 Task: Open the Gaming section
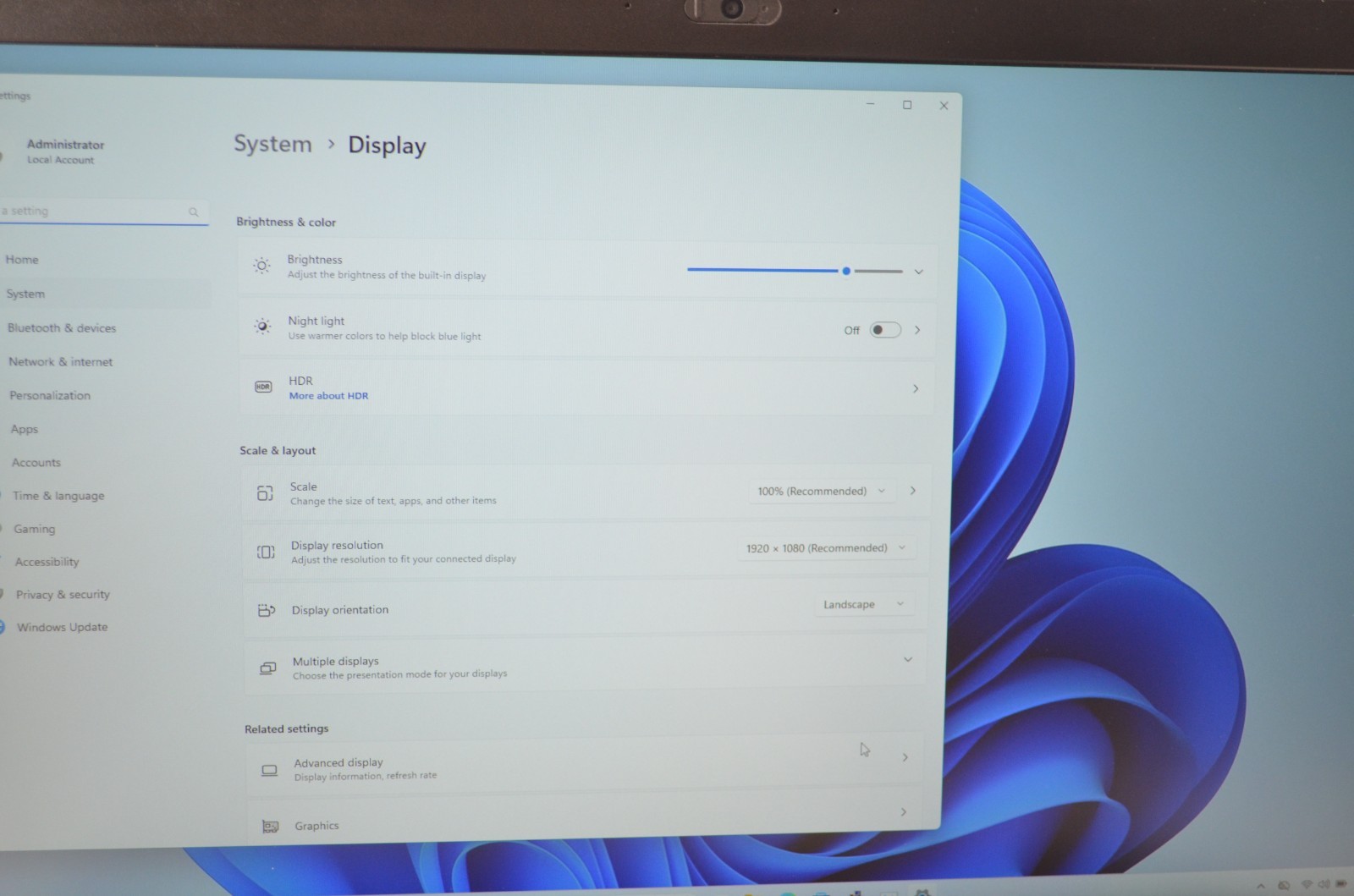(x=34, y=529)
